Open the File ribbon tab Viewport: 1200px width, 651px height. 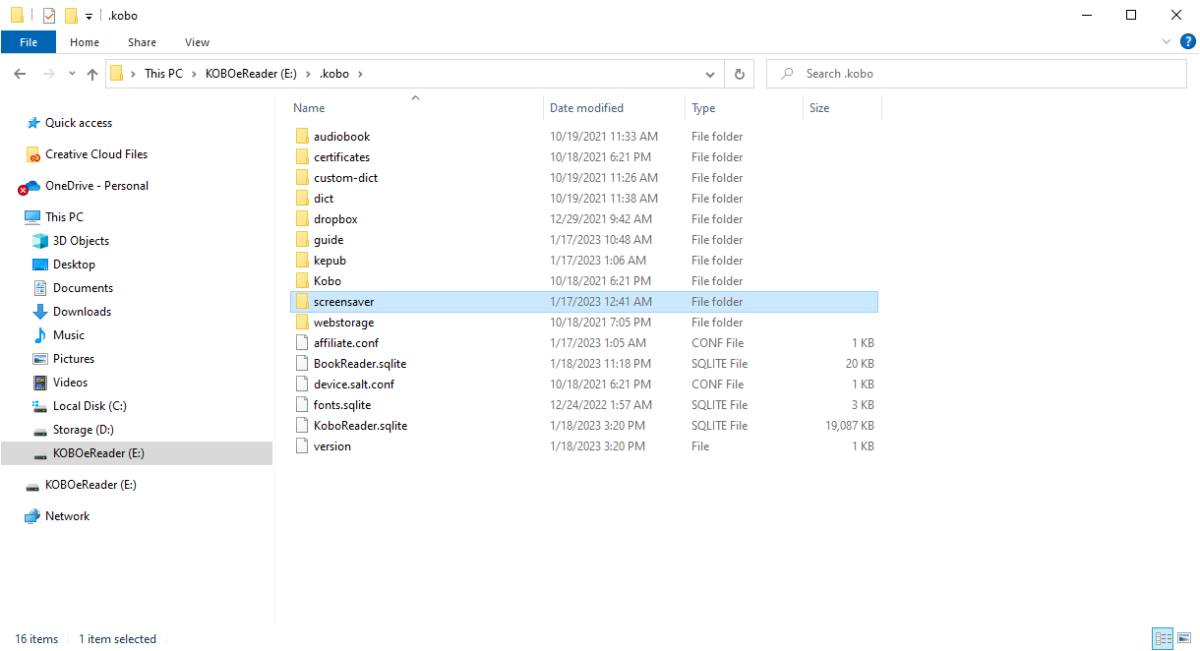coord(28,42)
